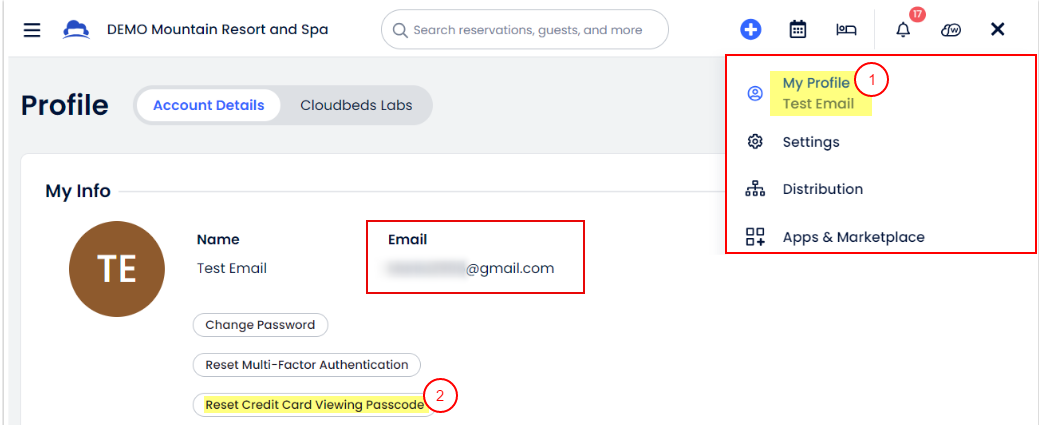Image resolution: width=1039 pixels, height=430 pixels.
Task: Click Reset Credit Card Viewing Passcode
Action: (314, 405)
